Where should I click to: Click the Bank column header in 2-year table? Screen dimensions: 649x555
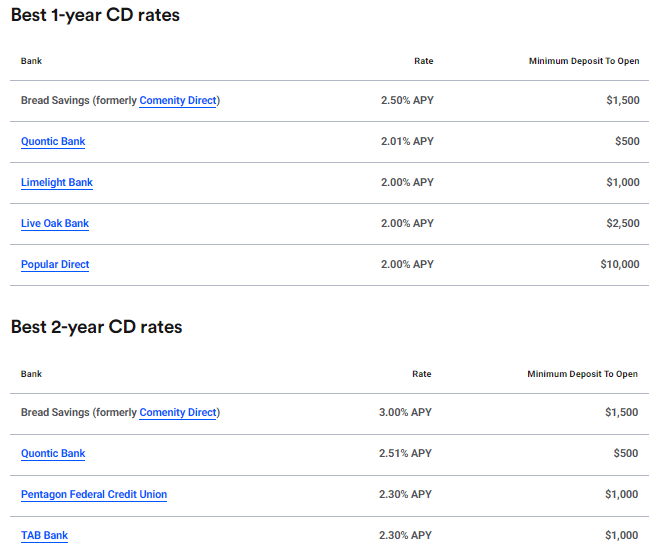31,374
